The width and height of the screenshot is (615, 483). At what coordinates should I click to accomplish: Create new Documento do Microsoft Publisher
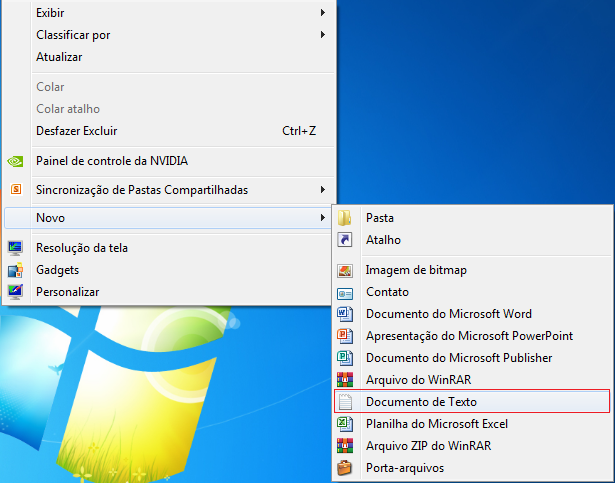472,358
